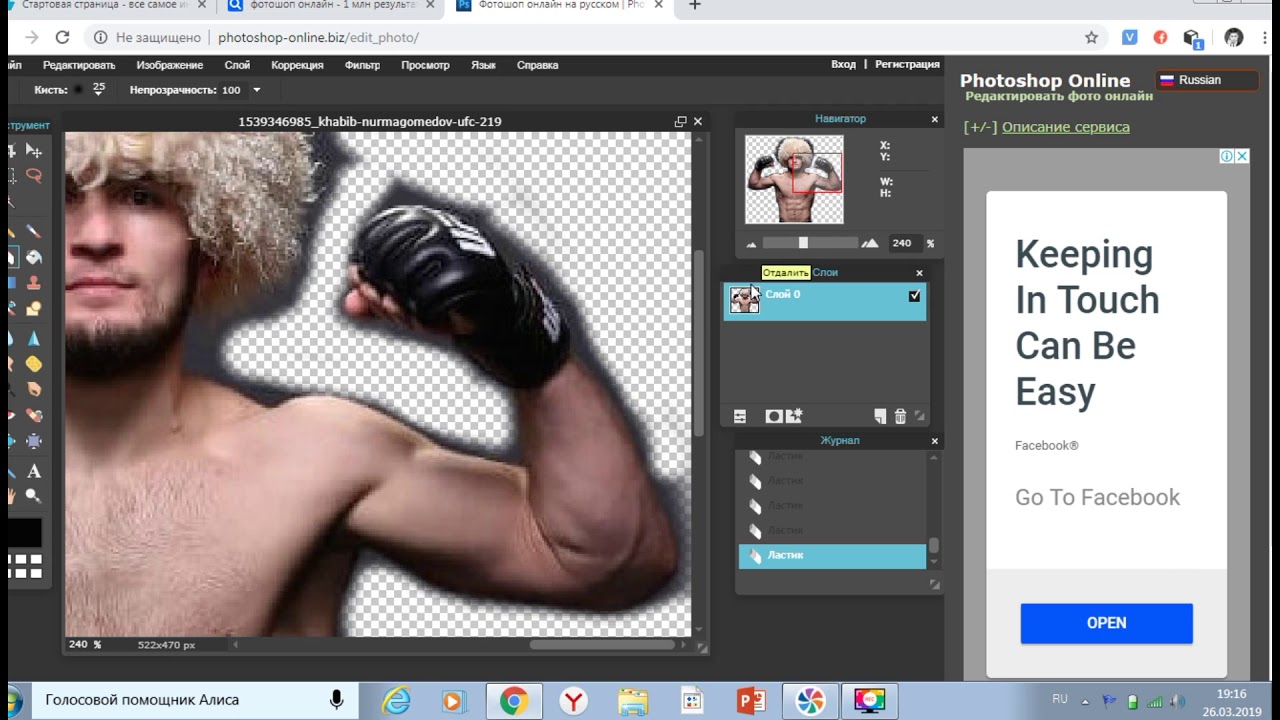Open the Изображение menu

170,65
